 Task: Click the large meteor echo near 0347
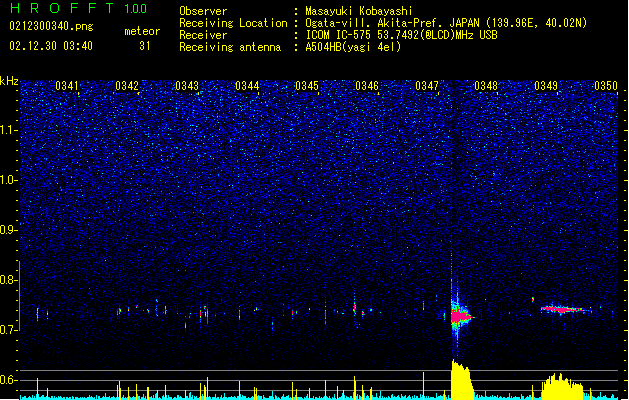(x=461, y=316)
